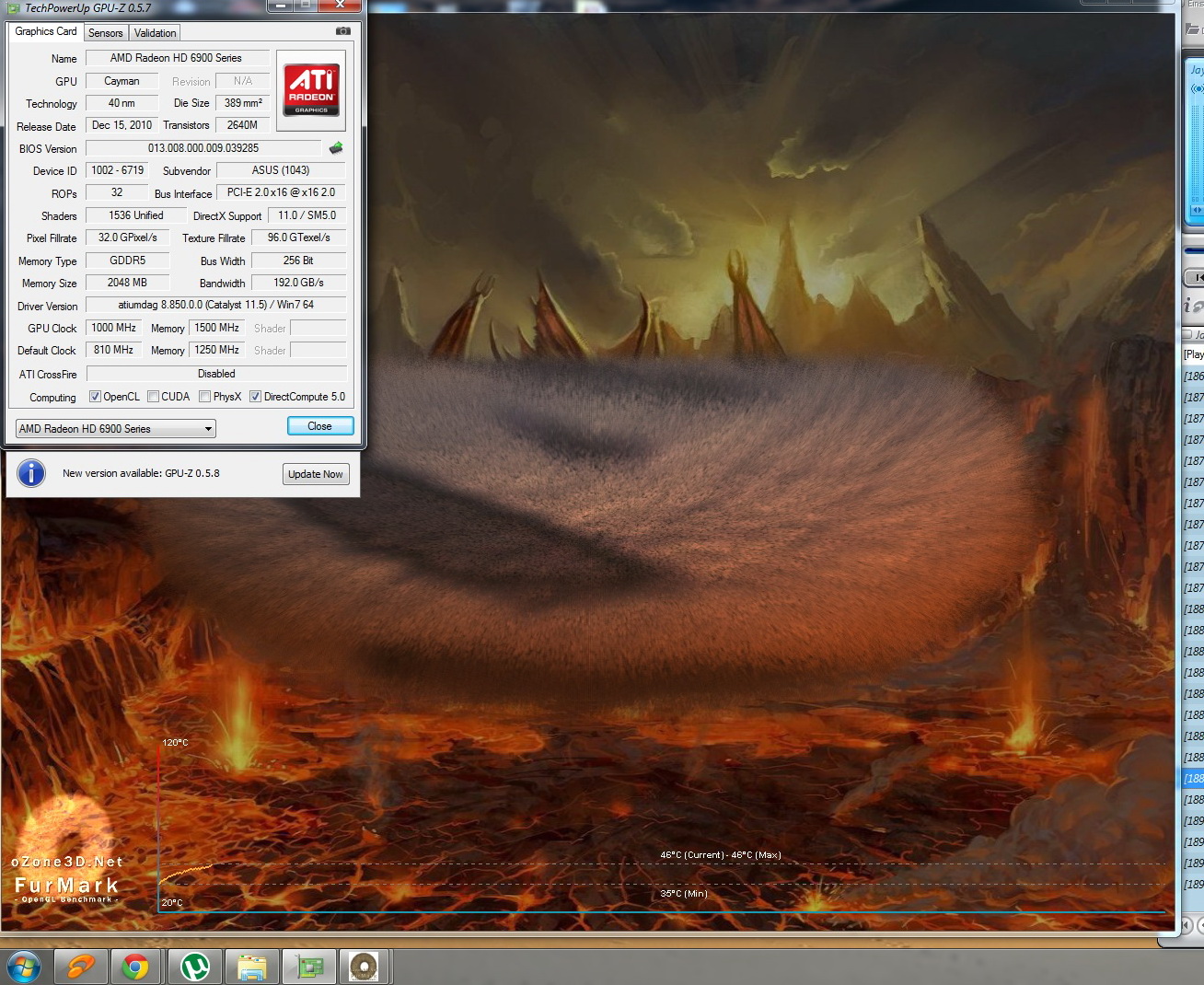Click the BIOS Version '013.008.000.009.039285'

click(x=203, y=148)
